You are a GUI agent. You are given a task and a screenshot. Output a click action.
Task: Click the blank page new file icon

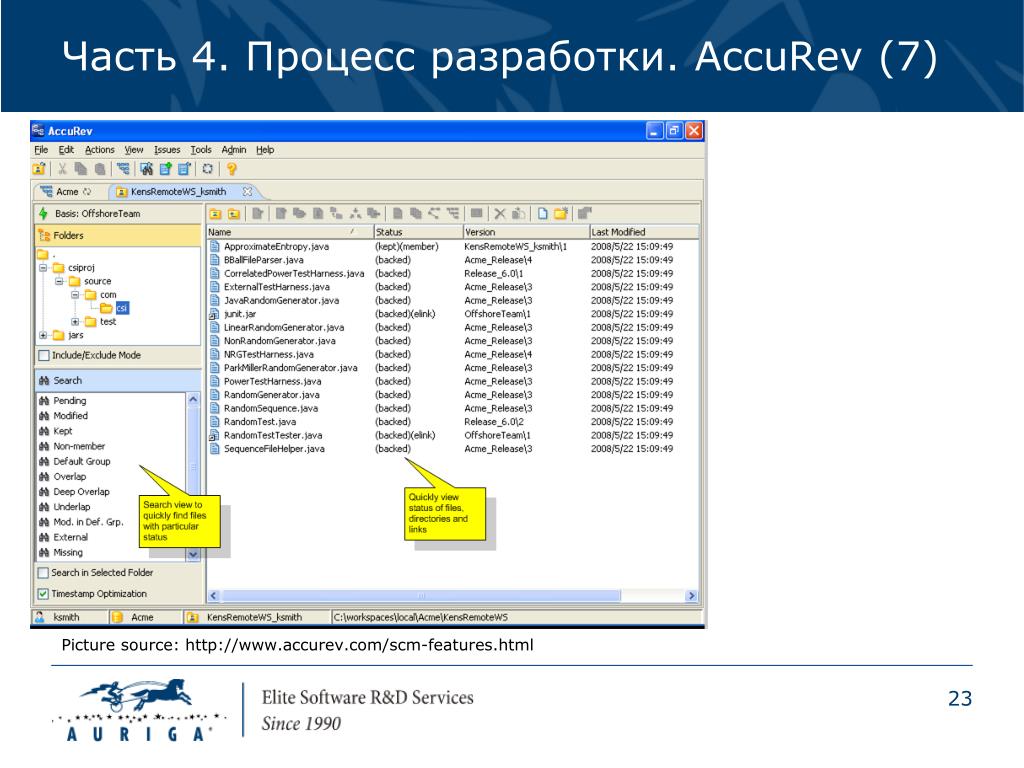click(542, 214)
